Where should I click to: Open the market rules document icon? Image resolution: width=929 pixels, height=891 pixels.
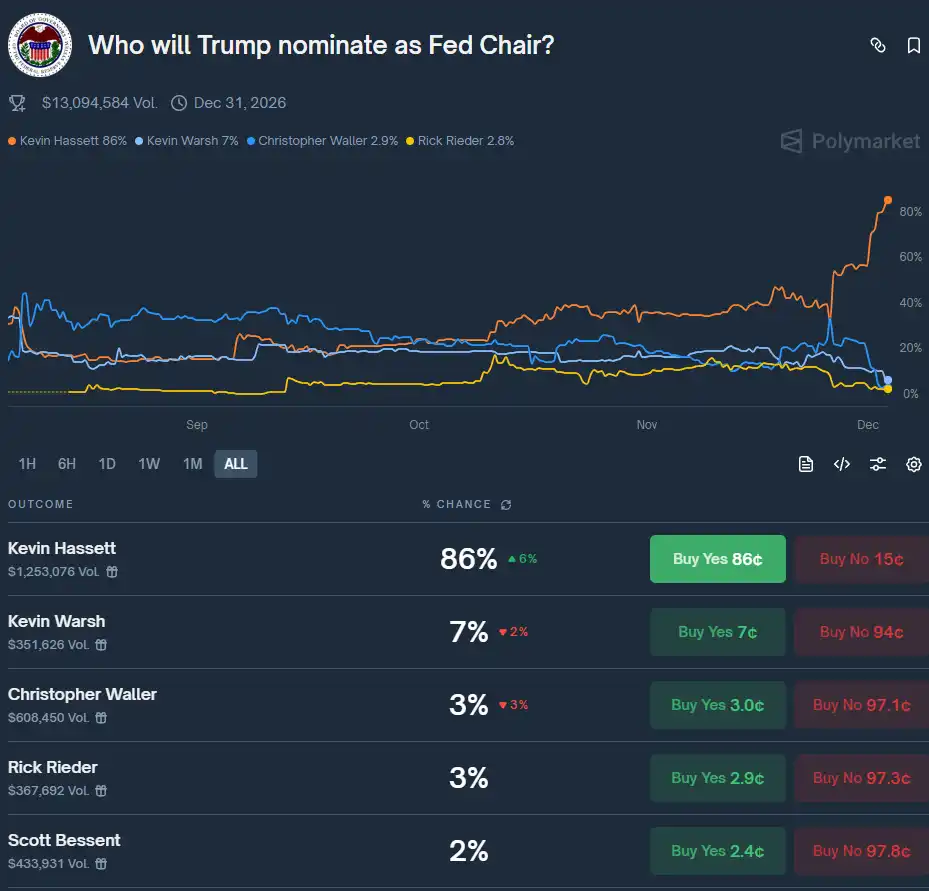pos(805,464)
